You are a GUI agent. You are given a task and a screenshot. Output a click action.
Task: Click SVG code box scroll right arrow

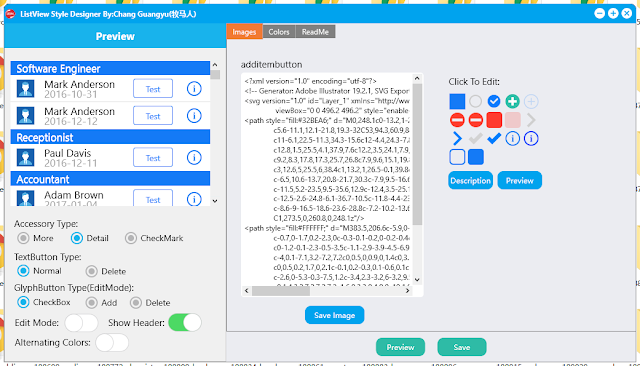407,291
